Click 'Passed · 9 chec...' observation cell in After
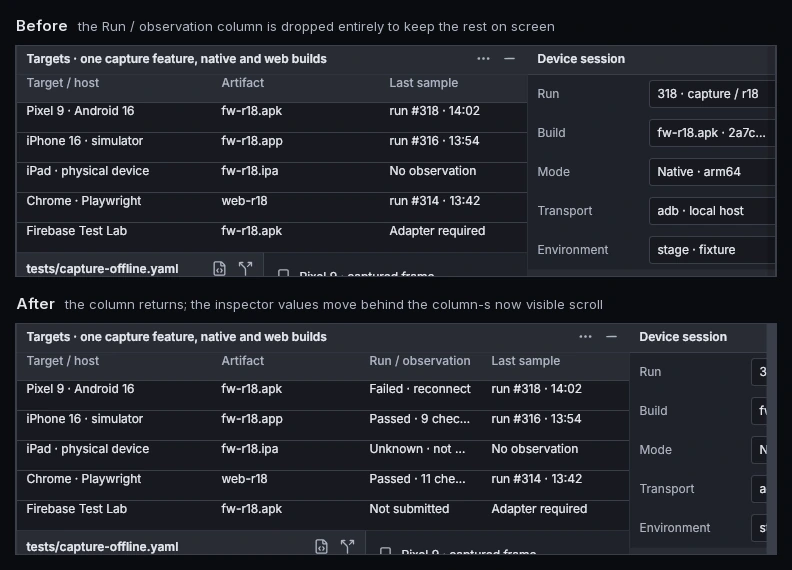Screen dimensions: 792x570 pos(419,419)
